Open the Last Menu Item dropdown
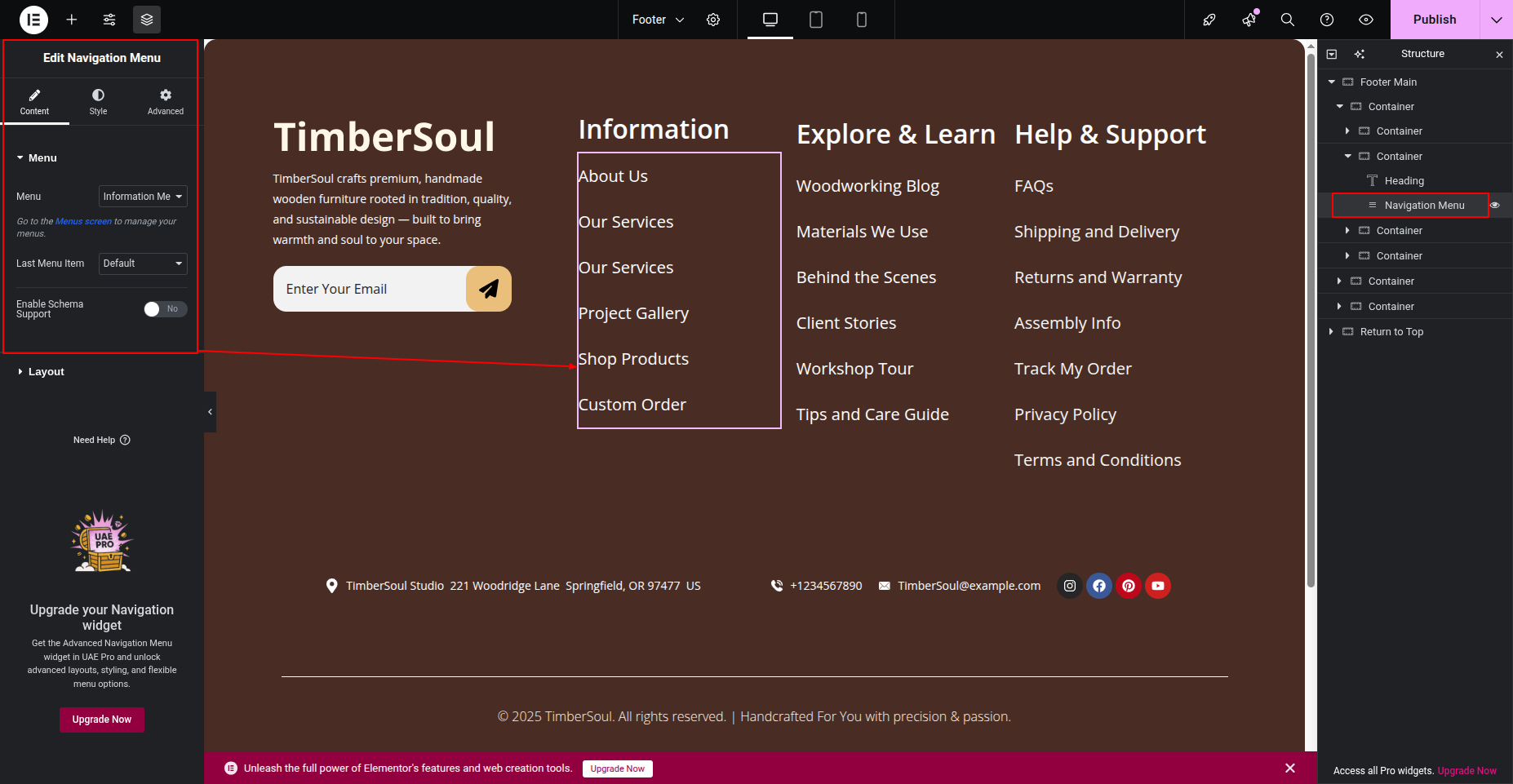The image size is (1513, 784). pos(143,264)
